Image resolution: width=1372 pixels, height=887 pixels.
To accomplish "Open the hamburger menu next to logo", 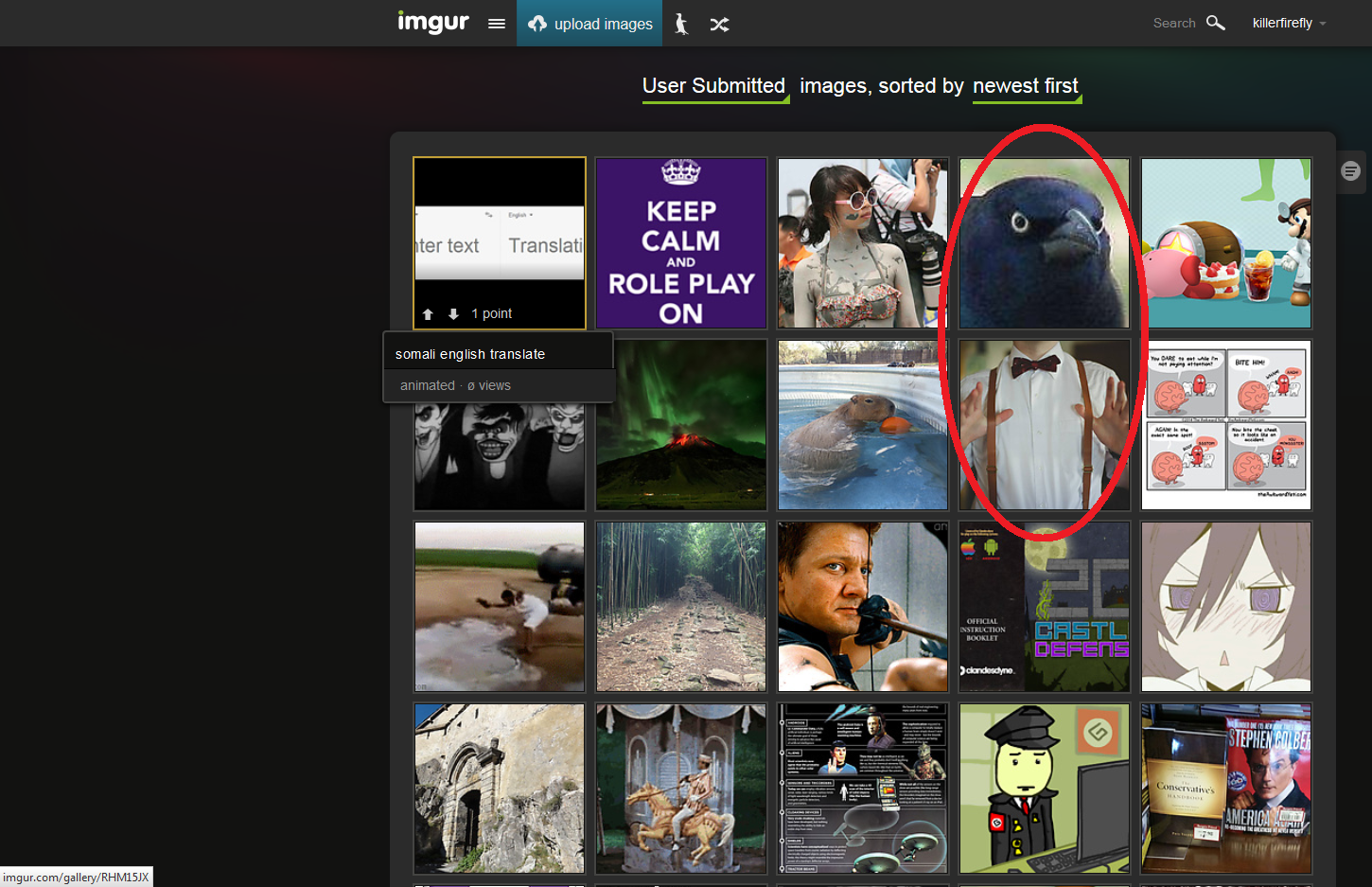I will (497, 24).
